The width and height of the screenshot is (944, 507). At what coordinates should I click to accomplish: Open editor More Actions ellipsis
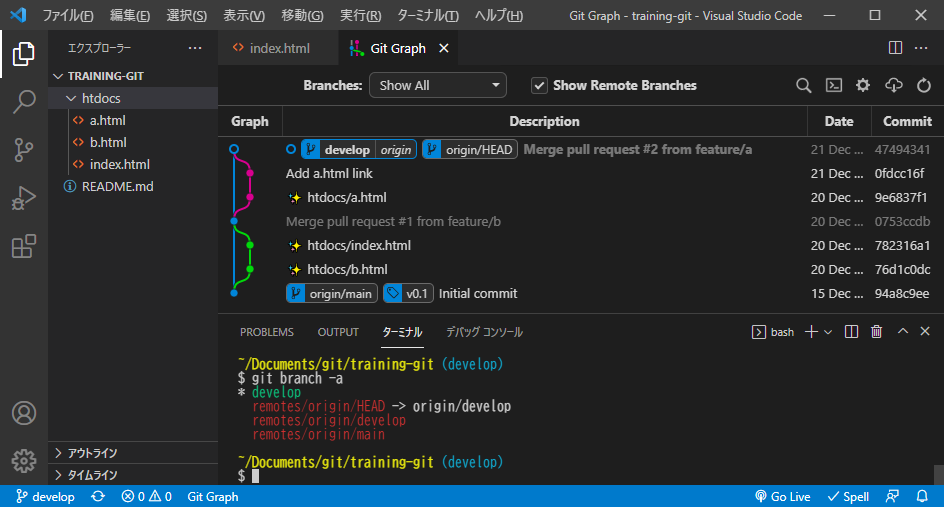coord(921,48)
